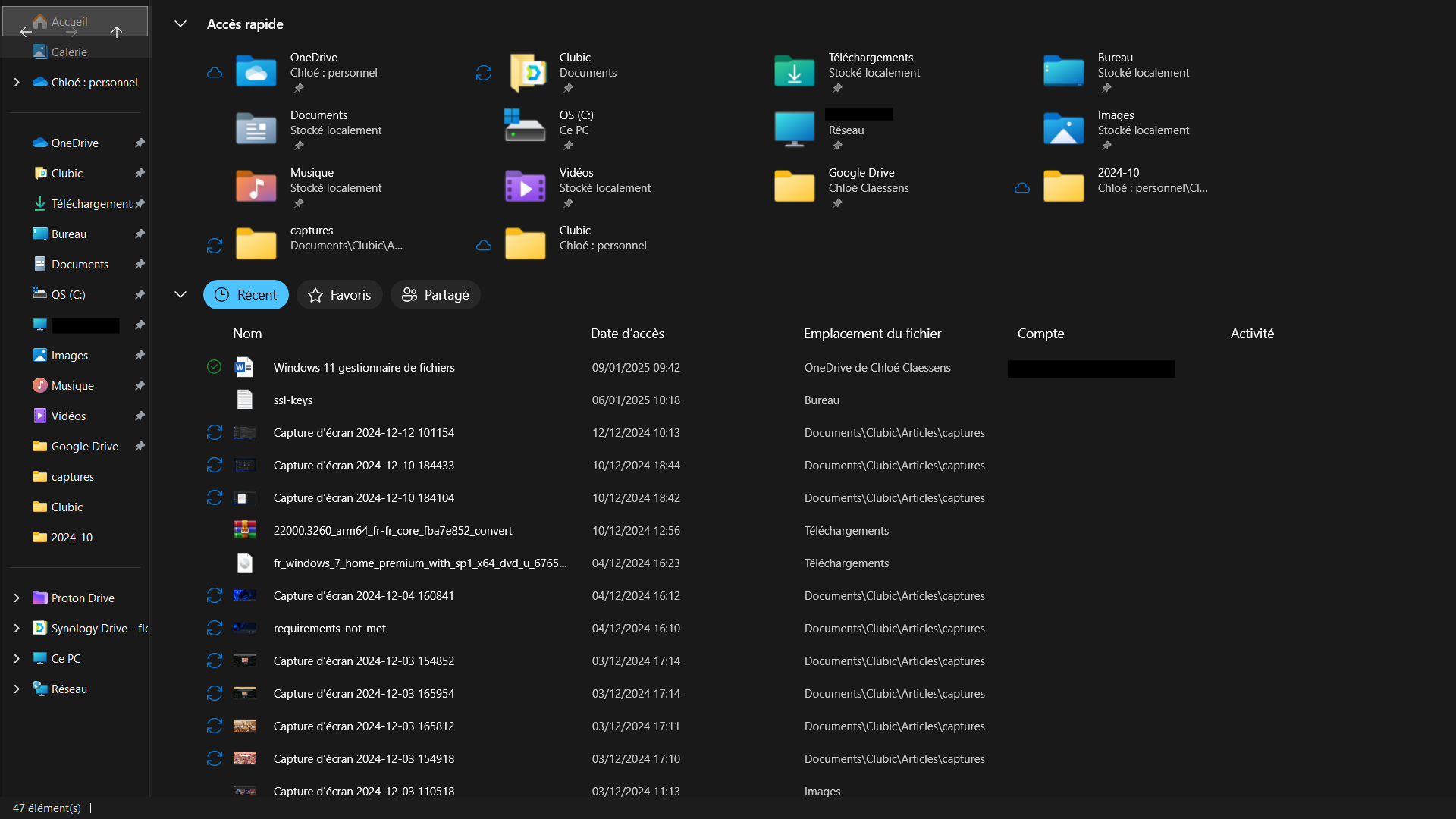Screen dimensions: 1456x819
Task: Open the OS (C:) drive icon
Action: point(525,127)
